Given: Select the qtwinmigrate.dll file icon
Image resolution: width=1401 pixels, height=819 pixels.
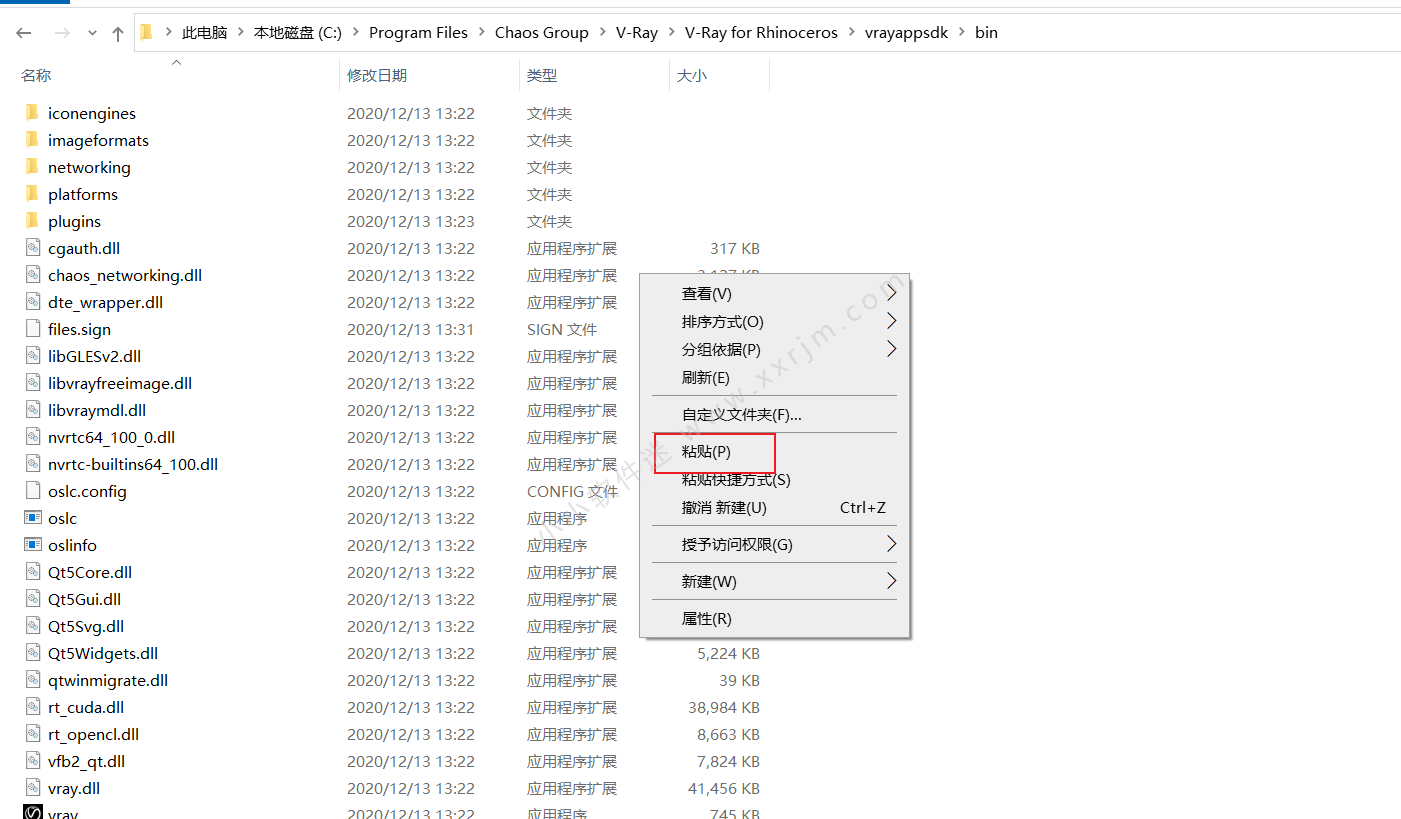Looking at the screenshot, I should [x=32, y=680].
